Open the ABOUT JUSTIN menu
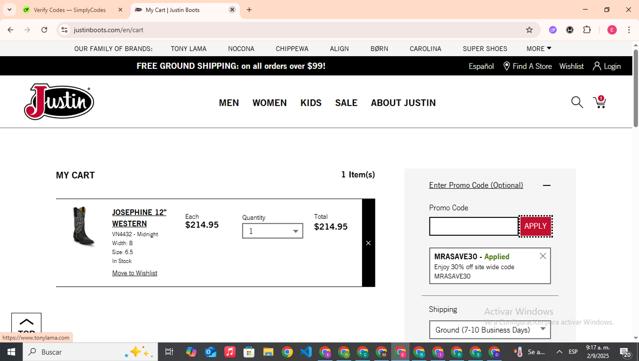Screen dimensions: 639x361 click(x=403, y=103)
